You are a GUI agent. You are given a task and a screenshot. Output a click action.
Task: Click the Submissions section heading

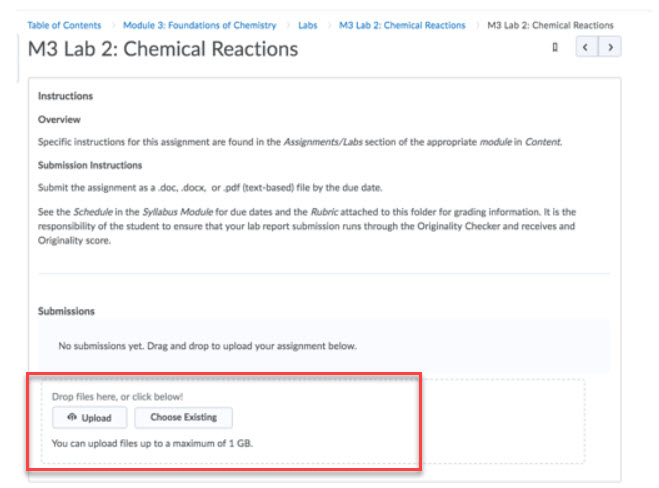tap(66, 311)
